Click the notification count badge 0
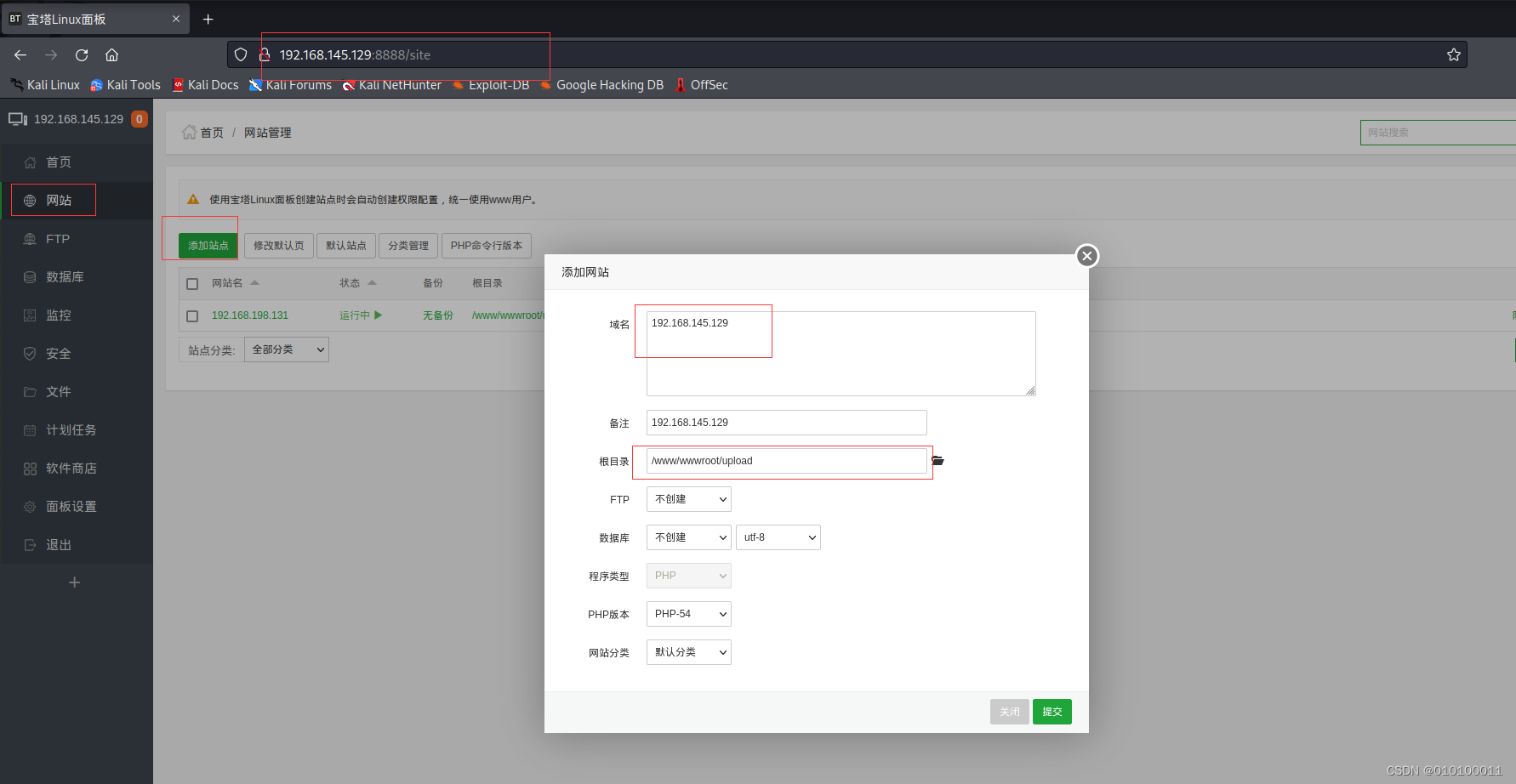The image size is (1516, 784). click(140, 119)
